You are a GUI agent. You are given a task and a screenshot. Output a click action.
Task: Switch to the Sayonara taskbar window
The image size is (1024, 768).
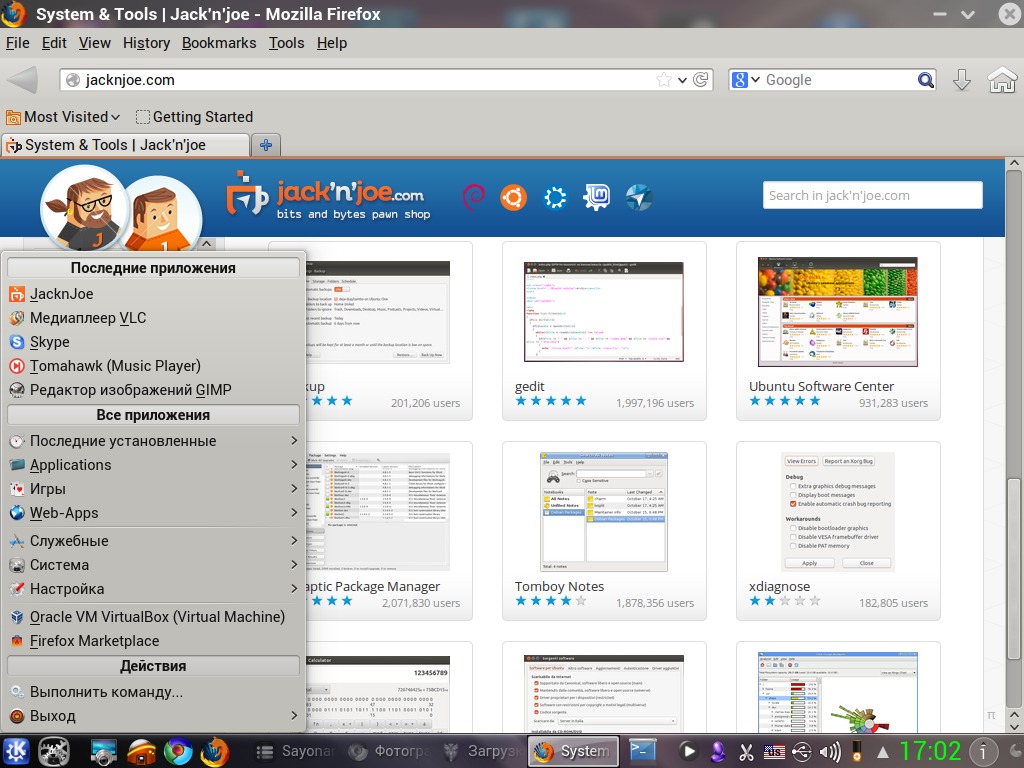[x=295, y=752]
